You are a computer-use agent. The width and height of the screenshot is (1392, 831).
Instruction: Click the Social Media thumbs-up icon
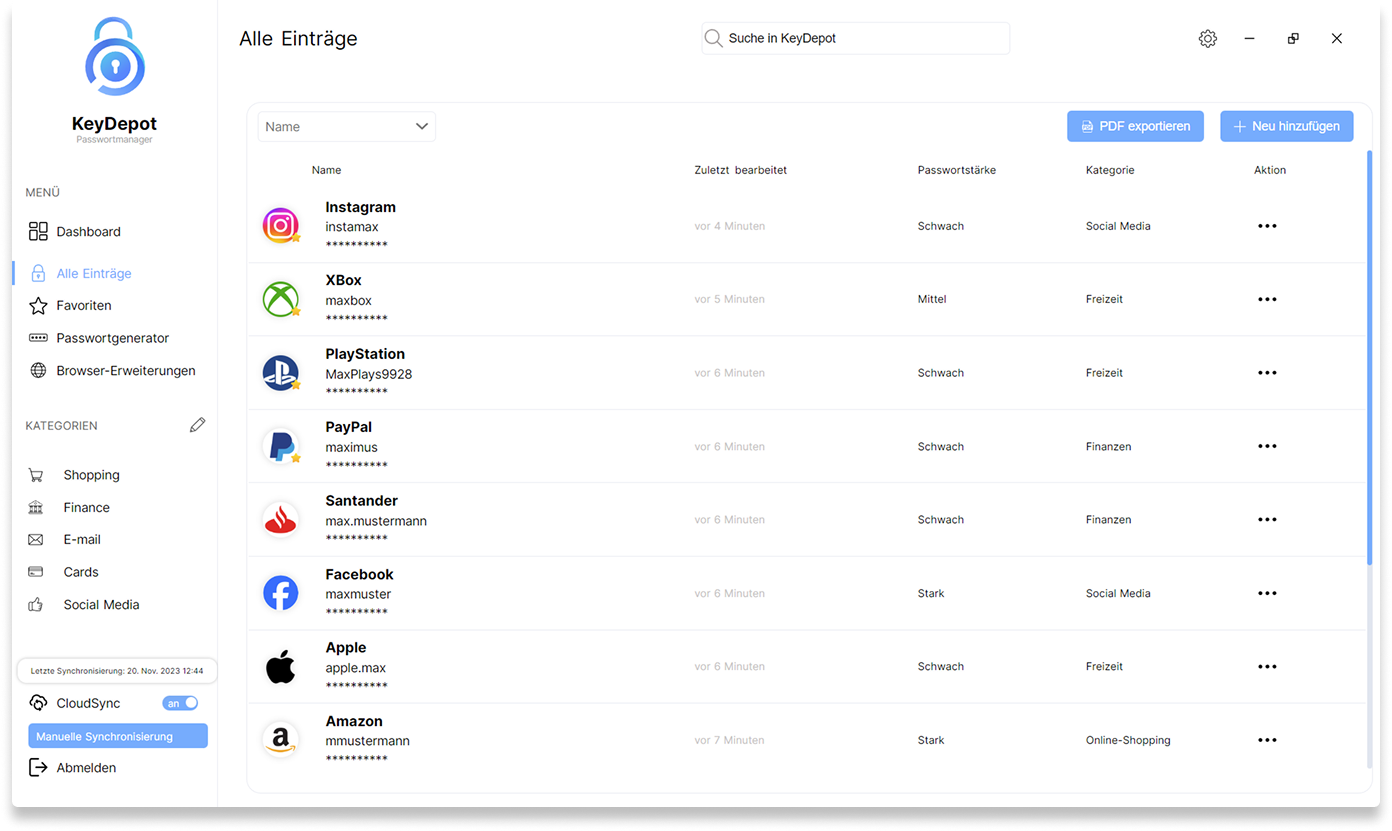click(36, 604)
